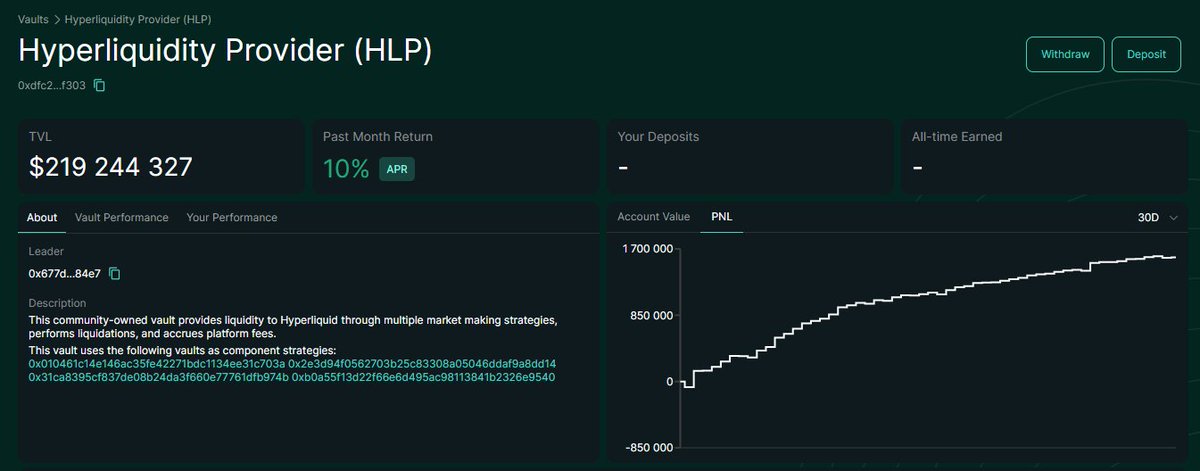The height and width of the screenshot is (471, 1200).
Task: Switch chart to Account Value tab
Action: pyautogui.click(x=654, y=217)
